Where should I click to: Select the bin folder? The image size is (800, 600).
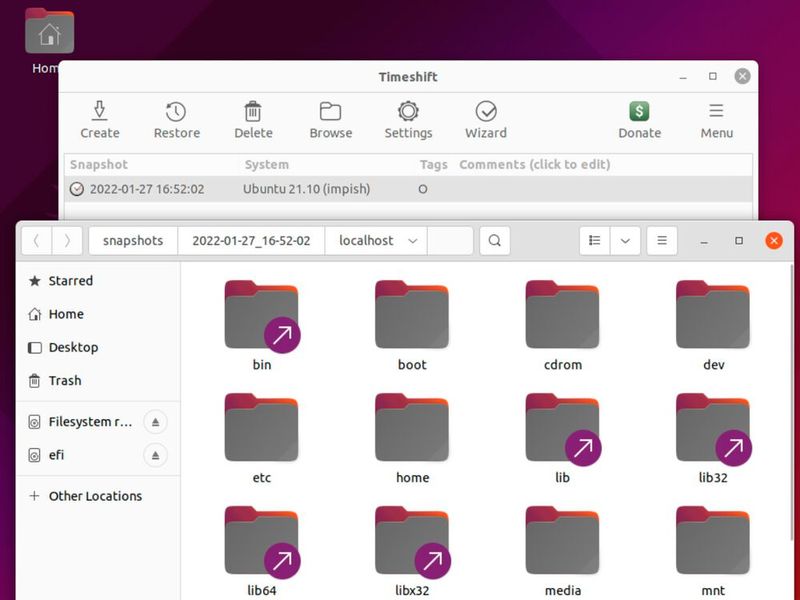pyautogui.click(x=262, y=326)
